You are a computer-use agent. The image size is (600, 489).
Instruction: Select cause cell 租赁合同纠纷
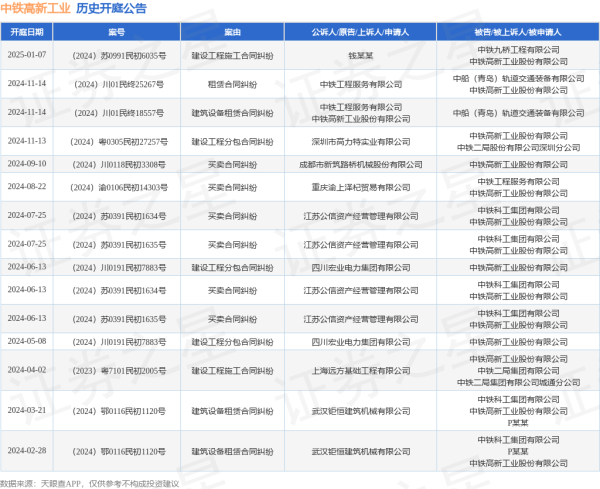232,84
